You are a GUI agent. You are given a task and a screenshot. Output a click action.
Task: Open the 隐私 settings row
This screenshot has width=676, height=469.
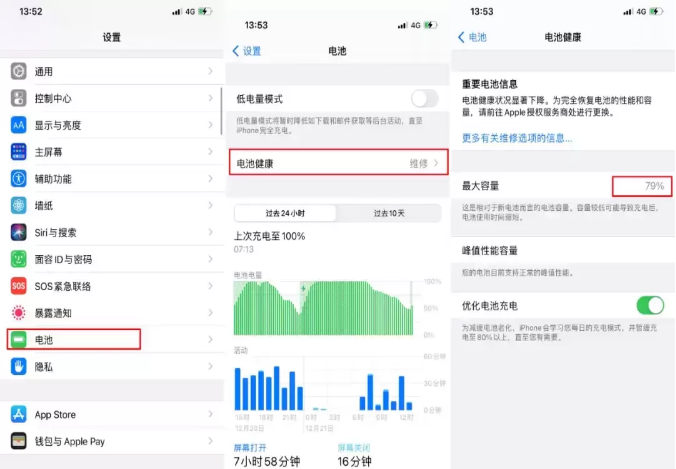pyautogui.click(x=112, y=366)
